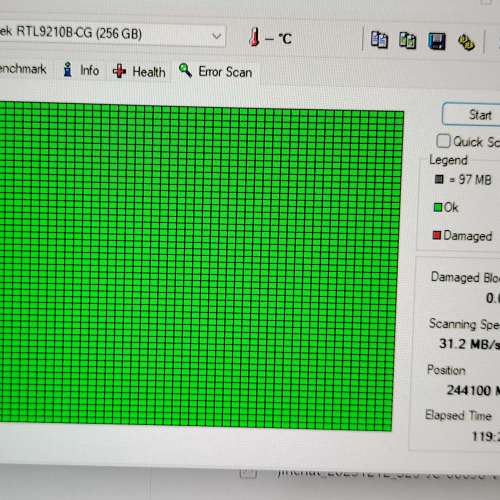
Task: Copy results to clipboard icon
Action: 379,40
